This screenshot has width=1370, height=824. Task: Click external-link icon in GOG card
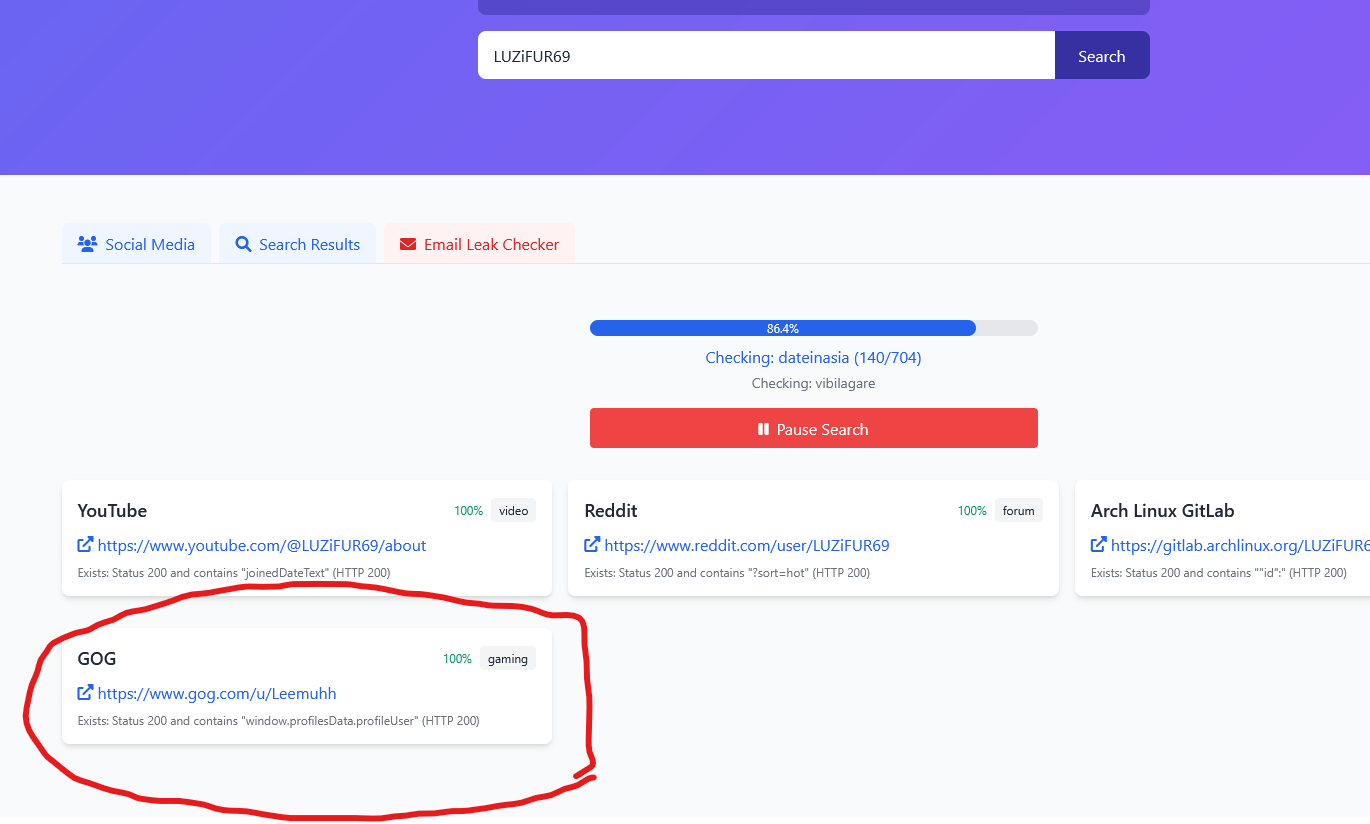pos(86,693)
